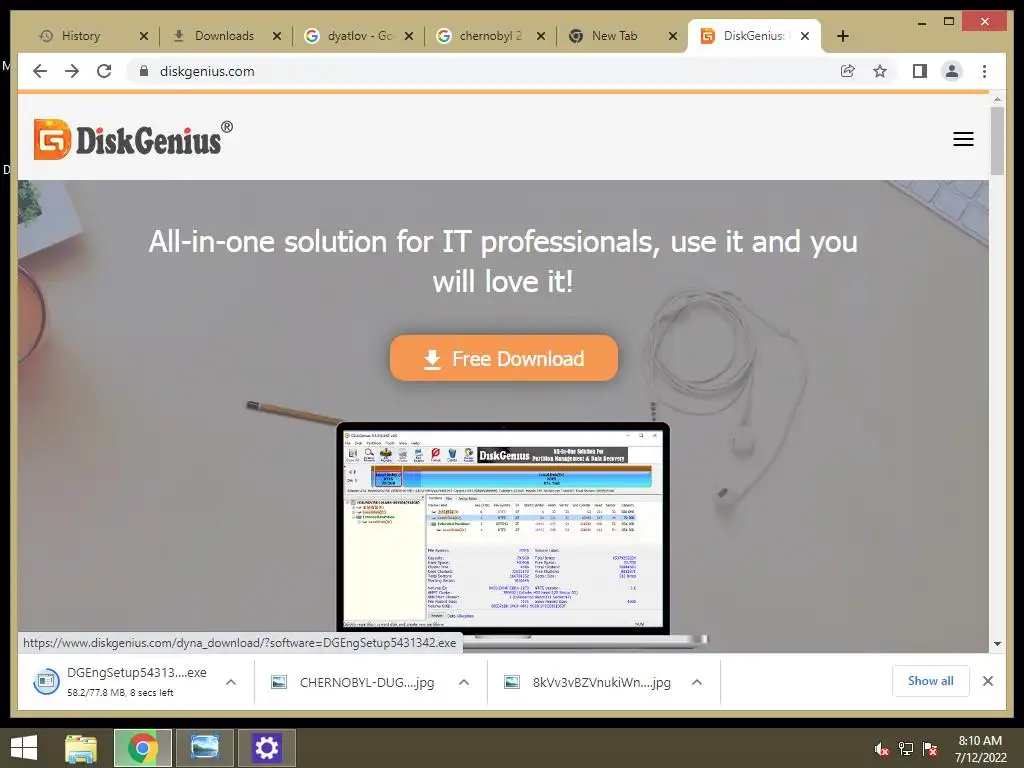This screenshot has width=1024, height=768.
Task: Click Chrome taskbar icon
Action: [x=142, y=748]
